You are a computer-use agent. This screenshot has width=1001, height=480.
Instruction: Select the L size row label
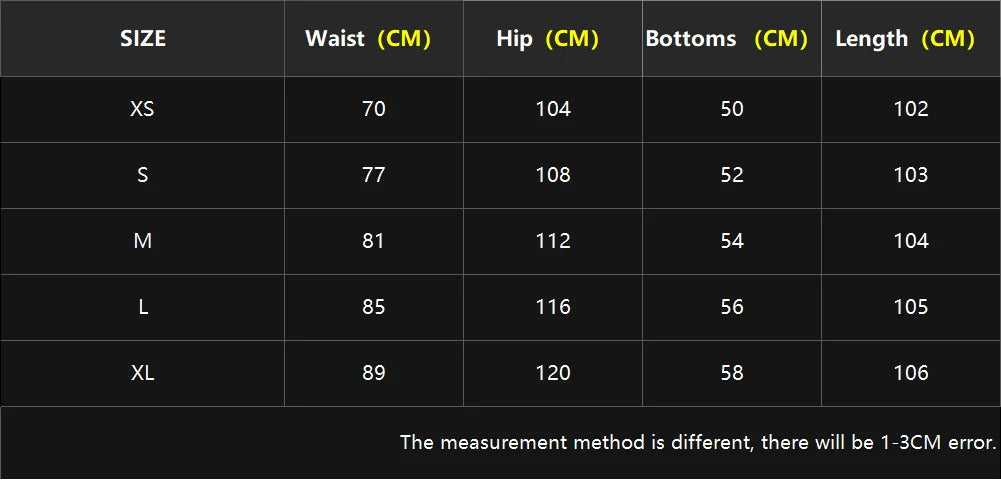click(x=143, y=306)
